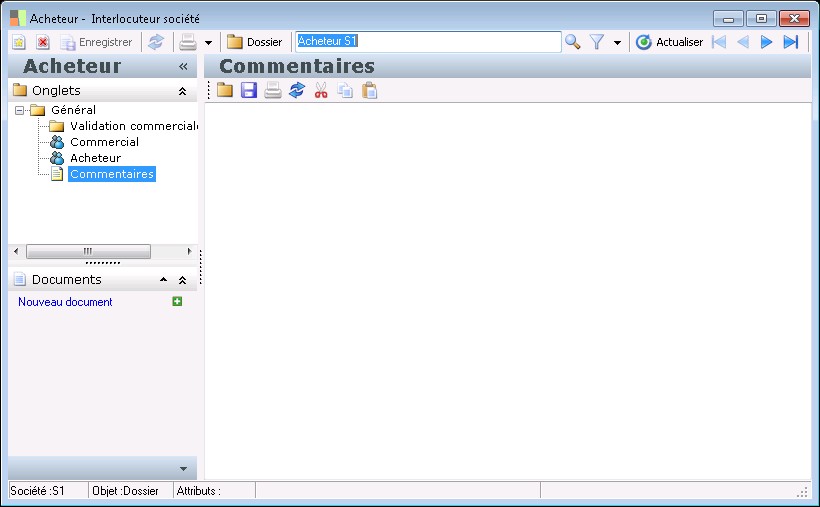Select the Acheteur tree item
The width and height of the screenshot is (820, 507).
[96, 158]
